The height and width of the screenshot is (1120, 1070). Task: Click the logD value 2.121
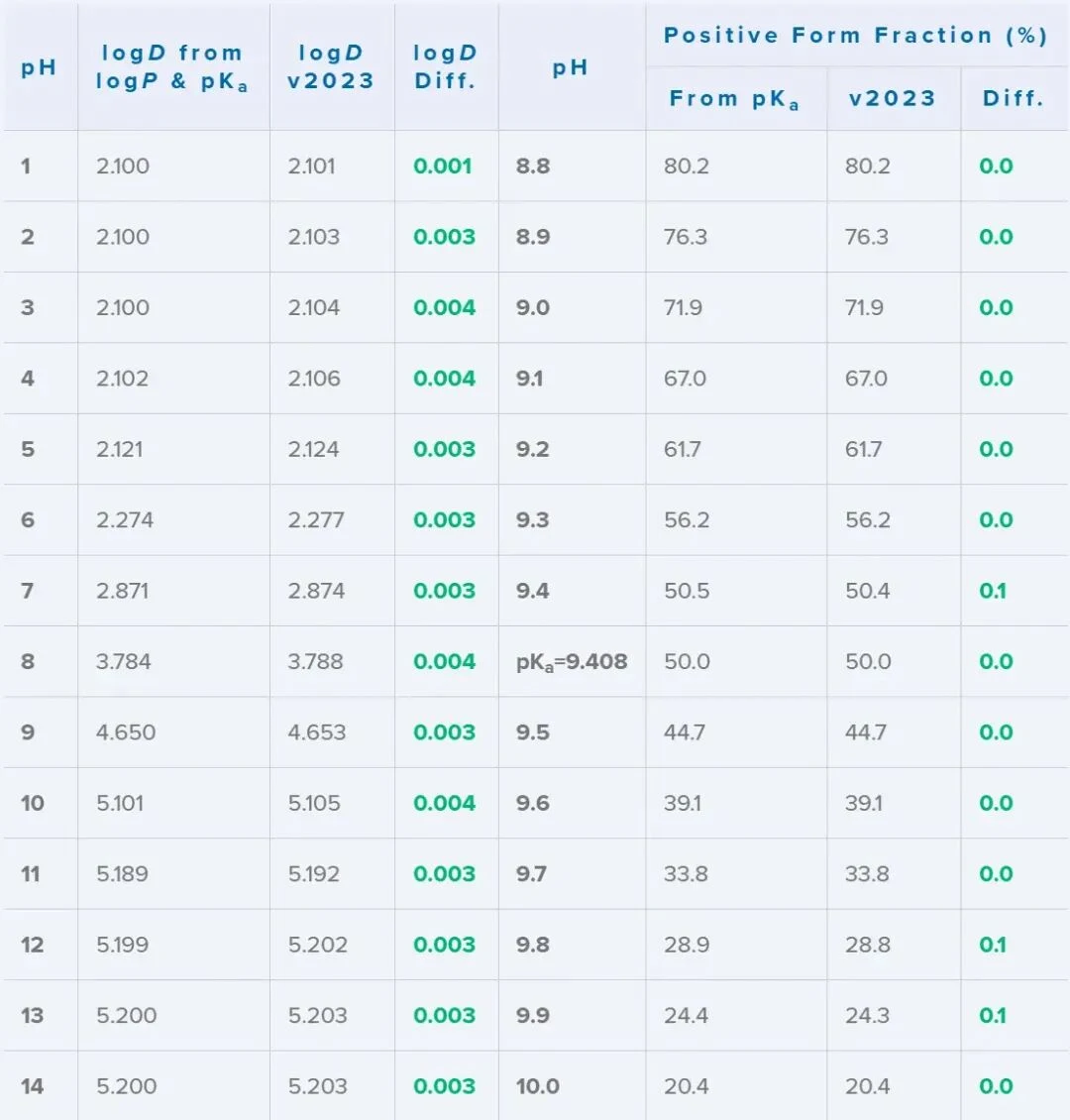(120, 449)
